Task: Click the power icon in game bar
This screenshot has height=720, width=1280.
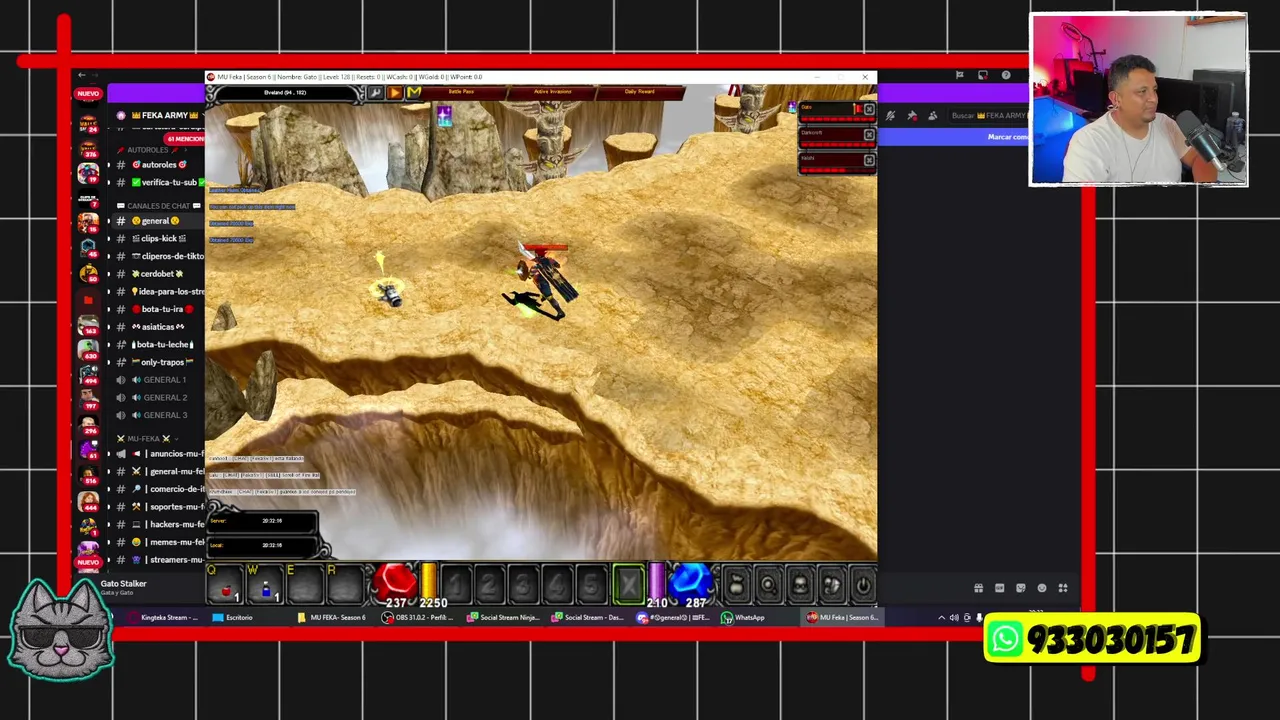Action: (x=863, y=586)
